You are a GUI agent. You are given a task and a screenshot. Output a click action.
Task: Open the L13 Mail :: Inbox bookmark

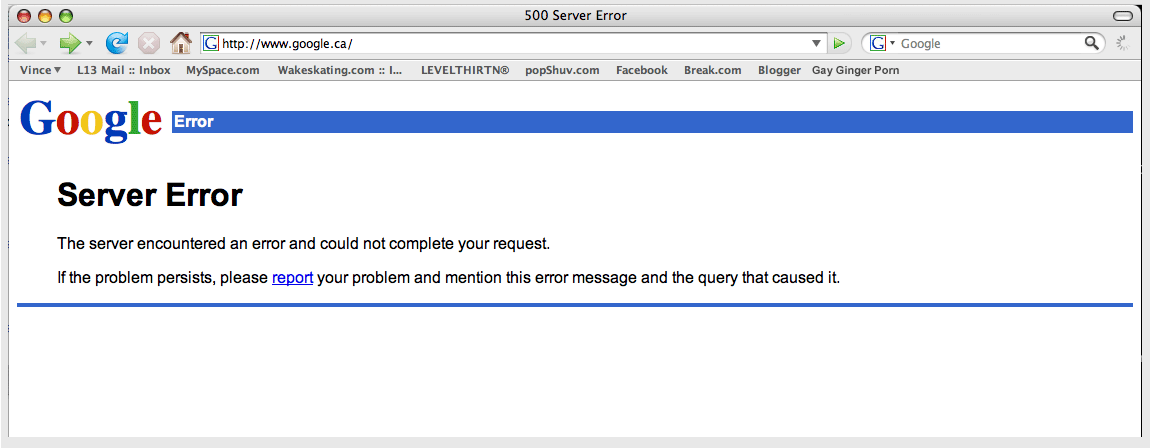click(123, 70)
